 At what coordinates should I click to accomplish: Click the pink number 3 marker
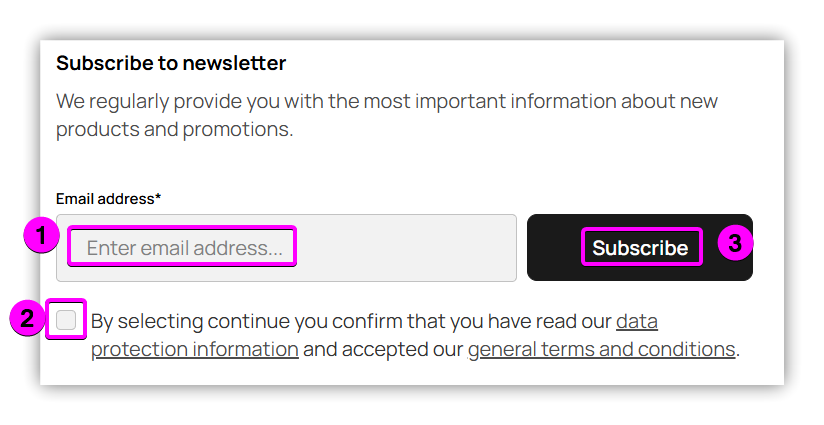click(735, 243)
